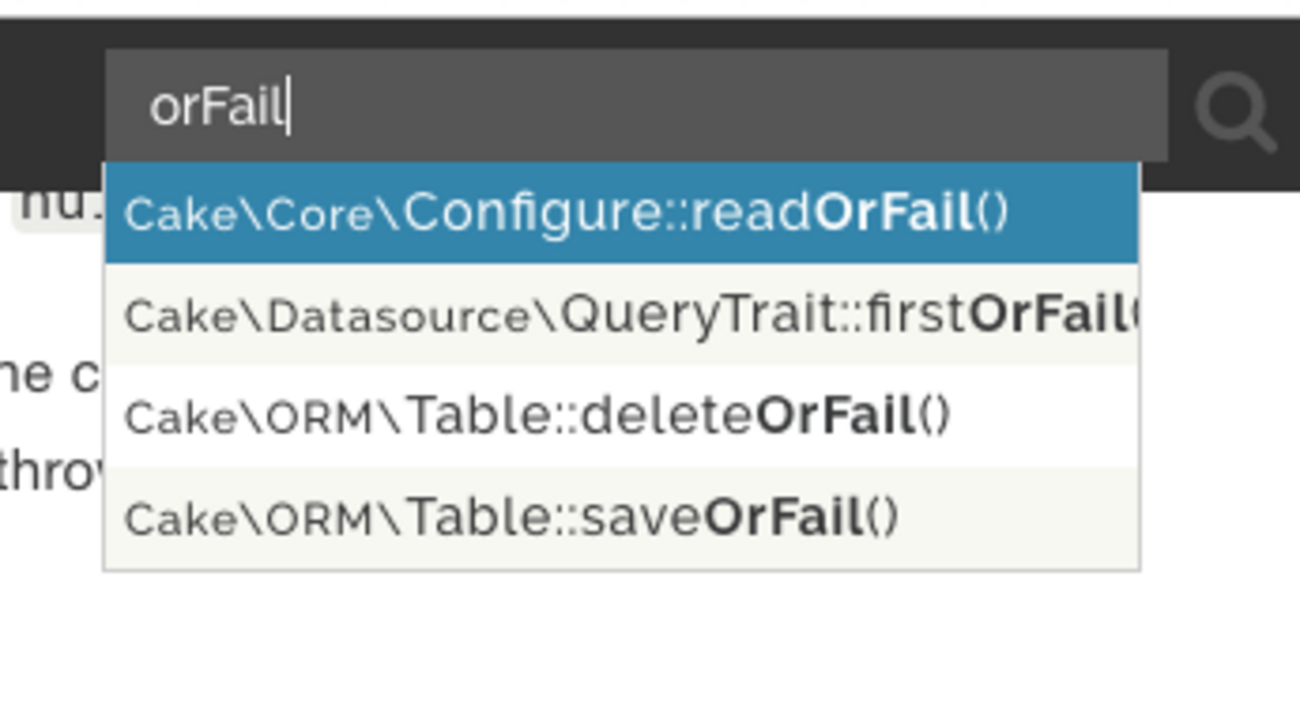Open the Cake\Datasource namespace result
Image resolution: width=1300 pixels, height=727 pixels.
tap(620, 315)
